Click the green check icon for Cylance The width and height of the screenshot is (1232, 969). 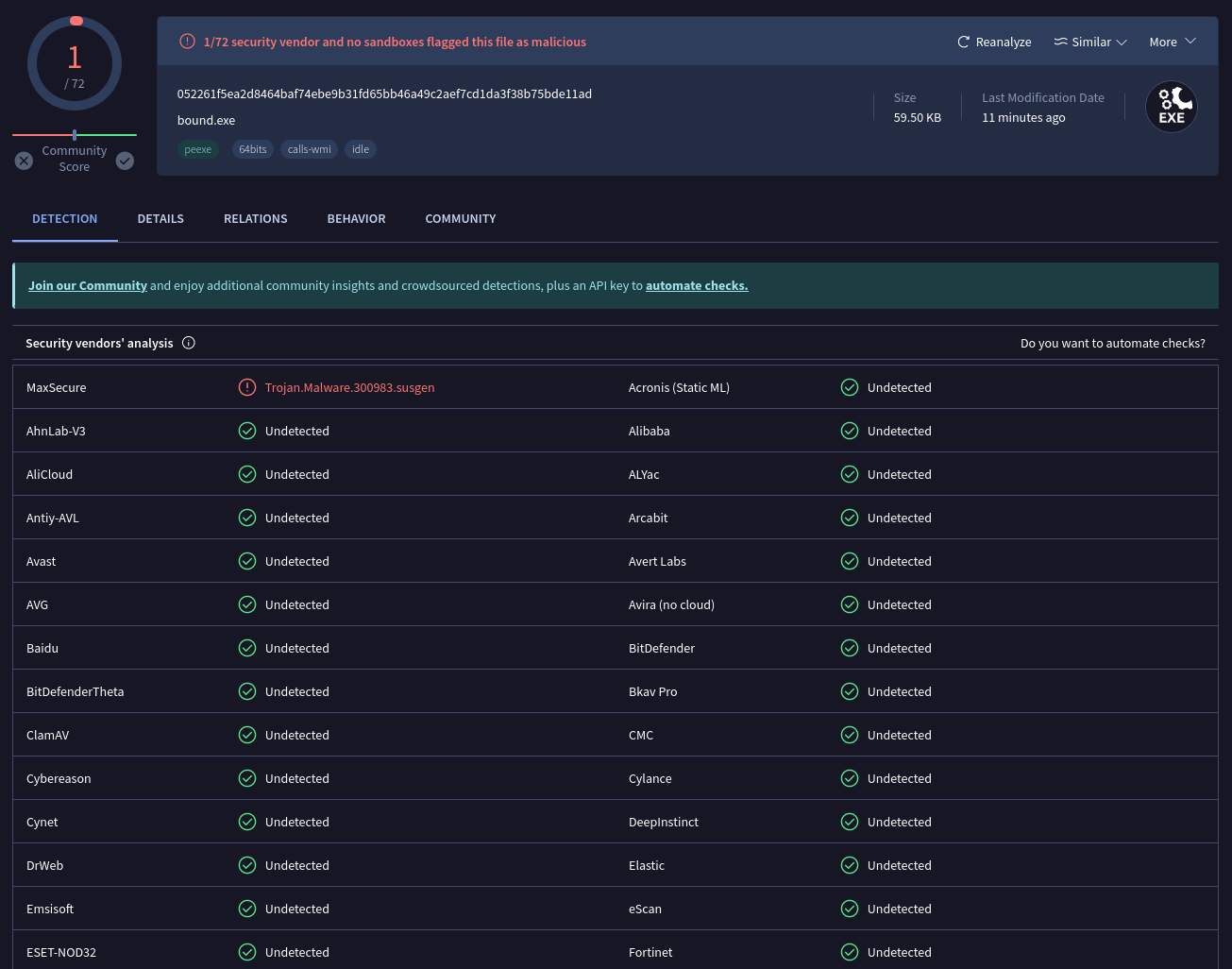[x=850, y=778]
